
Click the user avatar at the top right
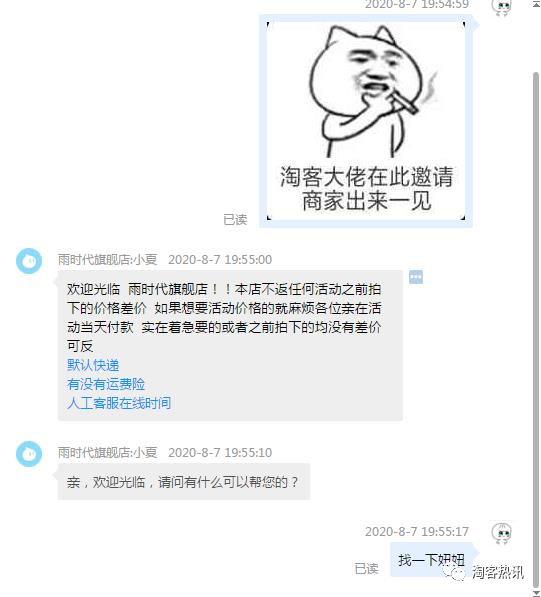click(x=501, y=7)
